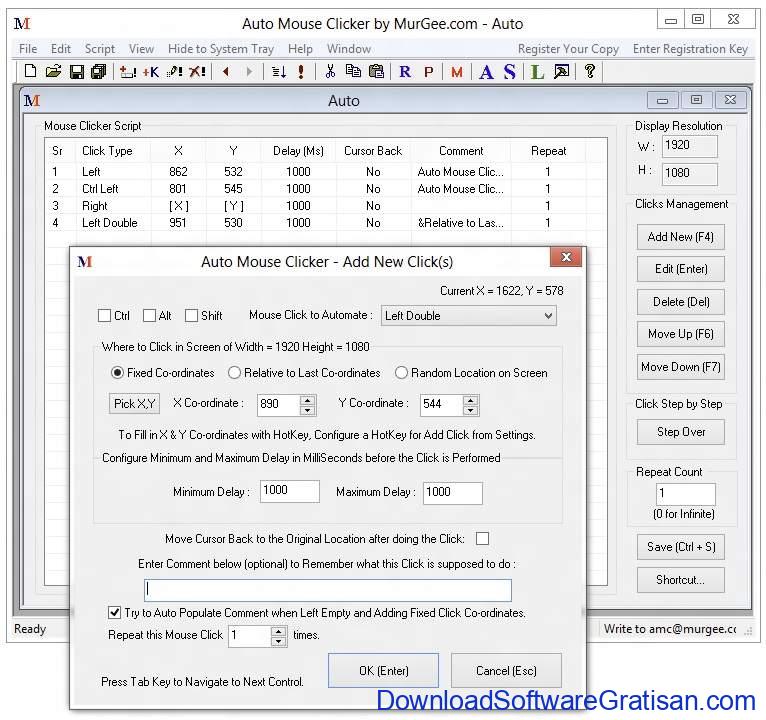766x720 pixels.
Task: Click the Pick X,Y button
Action: (134, 403)
